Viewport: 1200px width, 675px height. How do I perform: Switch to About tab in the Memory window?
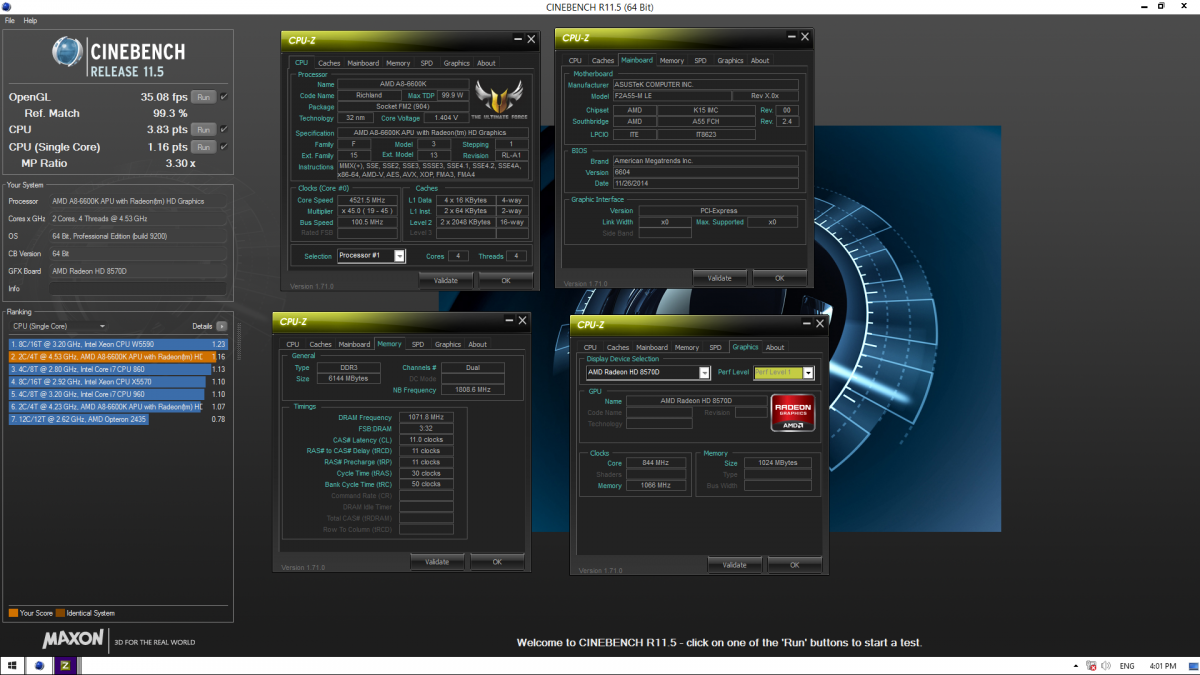[x=478, y=344]
